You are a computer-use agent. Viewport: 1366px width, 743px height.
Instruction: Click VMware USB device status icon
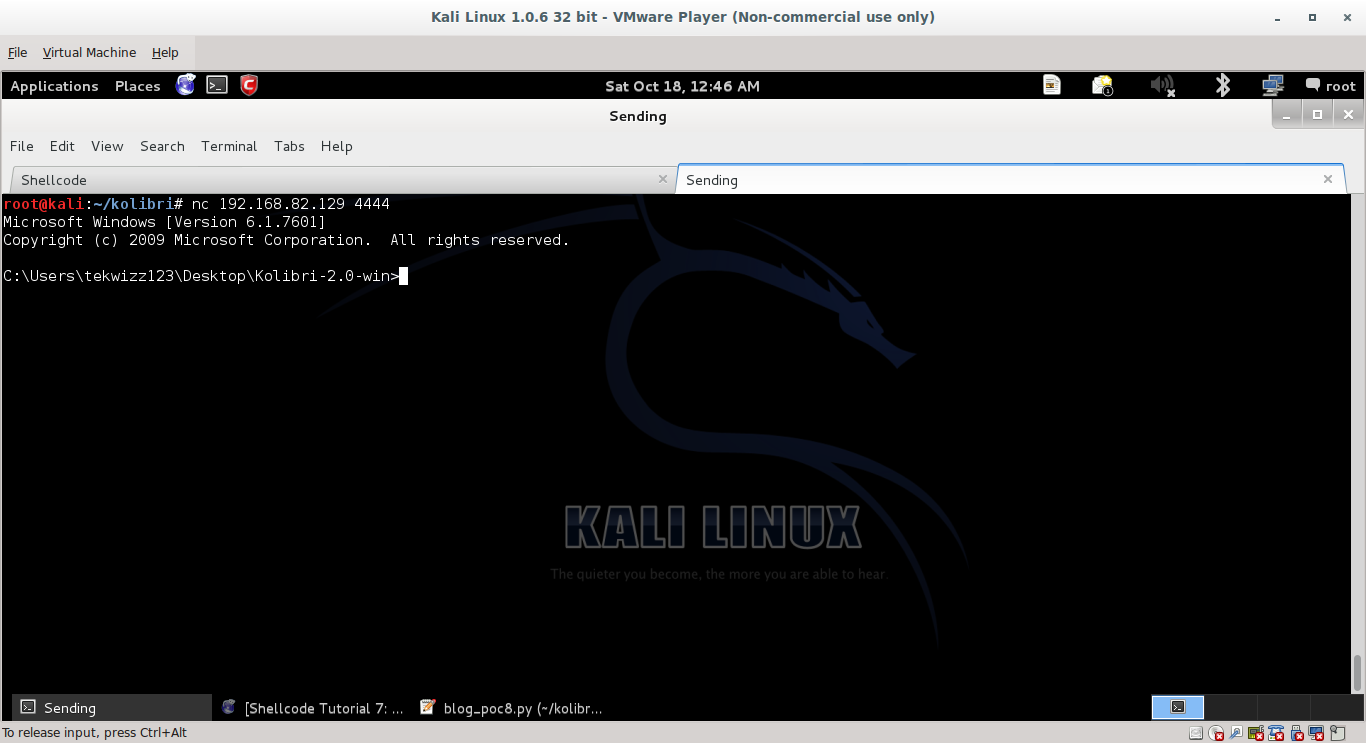tap(1297, 733)
